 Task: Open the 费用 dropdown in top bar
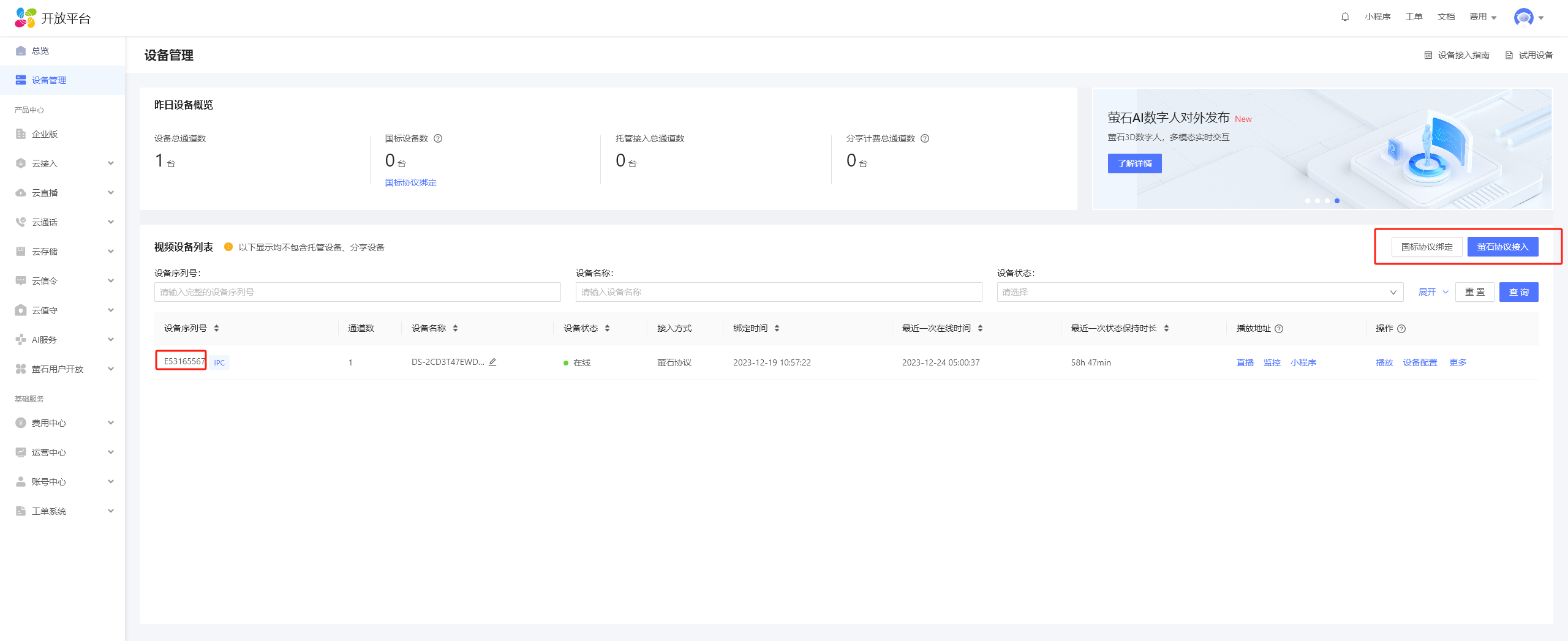click(1483, 17)
